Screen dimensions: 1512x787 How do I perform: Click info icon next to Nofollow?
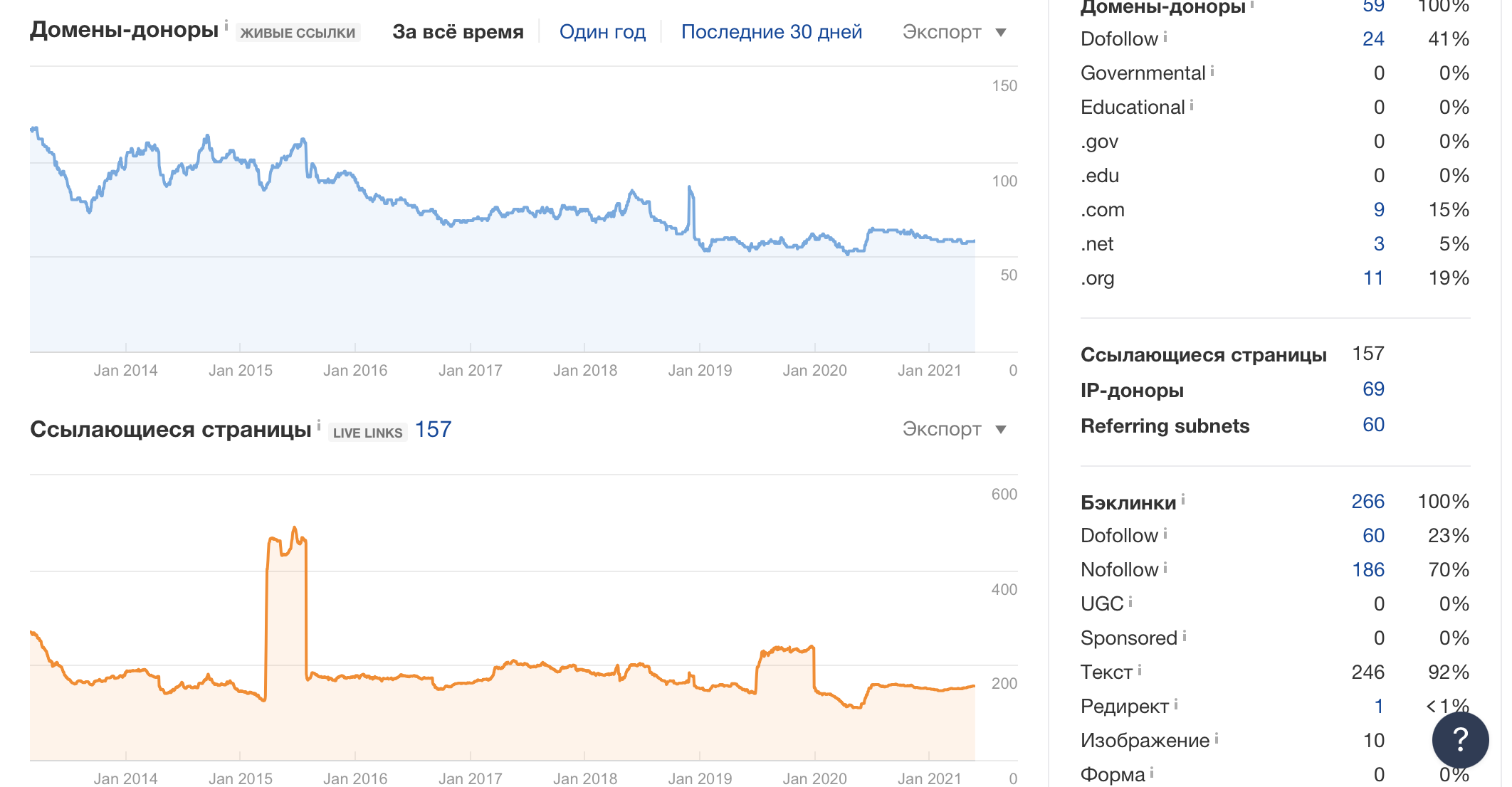click(1165, 568)
